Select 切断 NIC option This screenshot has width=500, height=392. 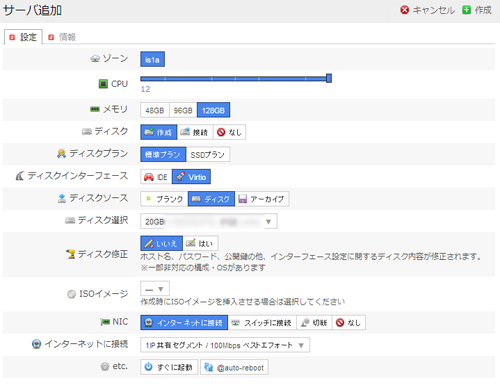[x=314, y=322]
